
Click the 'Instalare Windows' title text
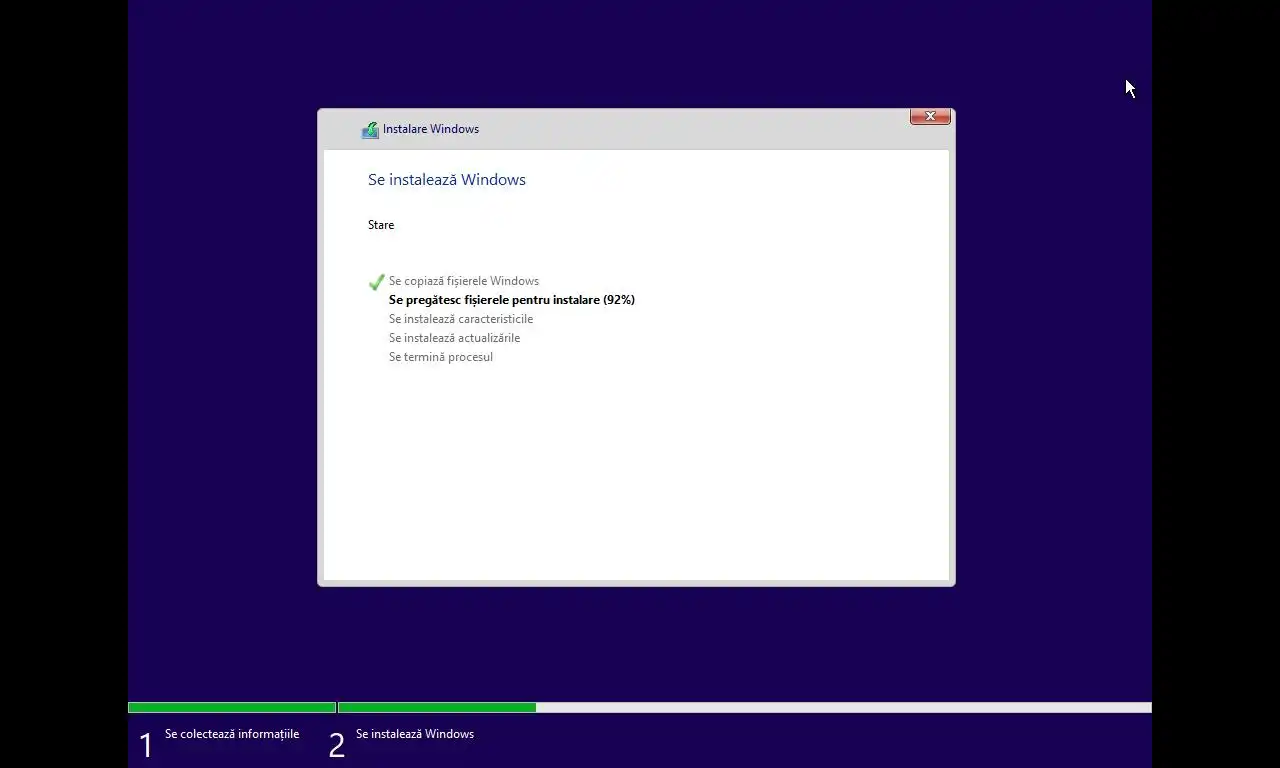tap(431, 129)
